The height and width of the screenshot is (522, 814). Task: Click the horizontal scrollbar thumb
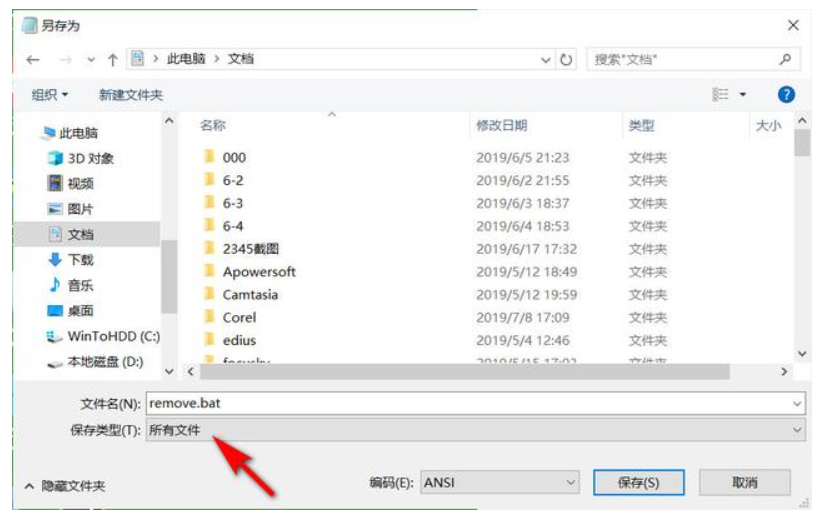(x=465, y=372)
